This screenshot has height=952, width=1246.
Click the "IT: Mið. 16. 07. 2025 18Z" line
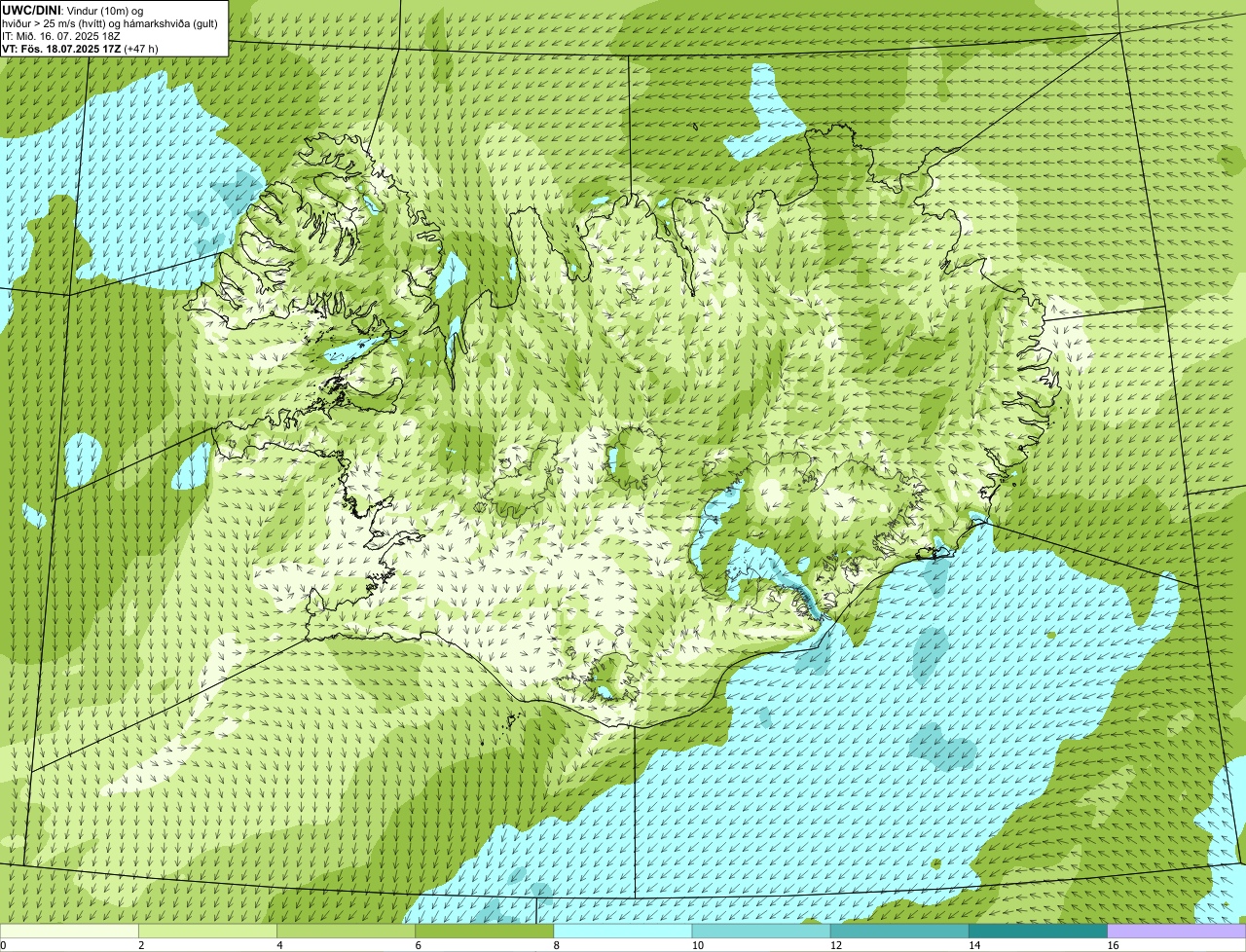click(x=61, y=35)
